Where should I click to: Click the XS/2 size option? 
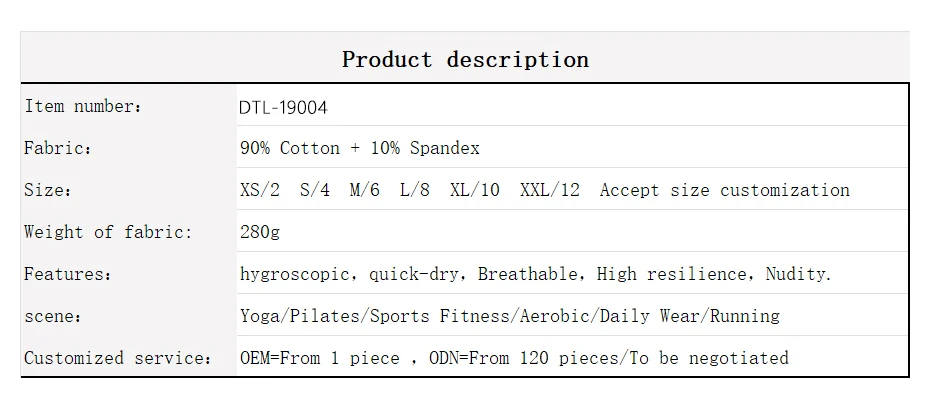(x=260, y=190)
